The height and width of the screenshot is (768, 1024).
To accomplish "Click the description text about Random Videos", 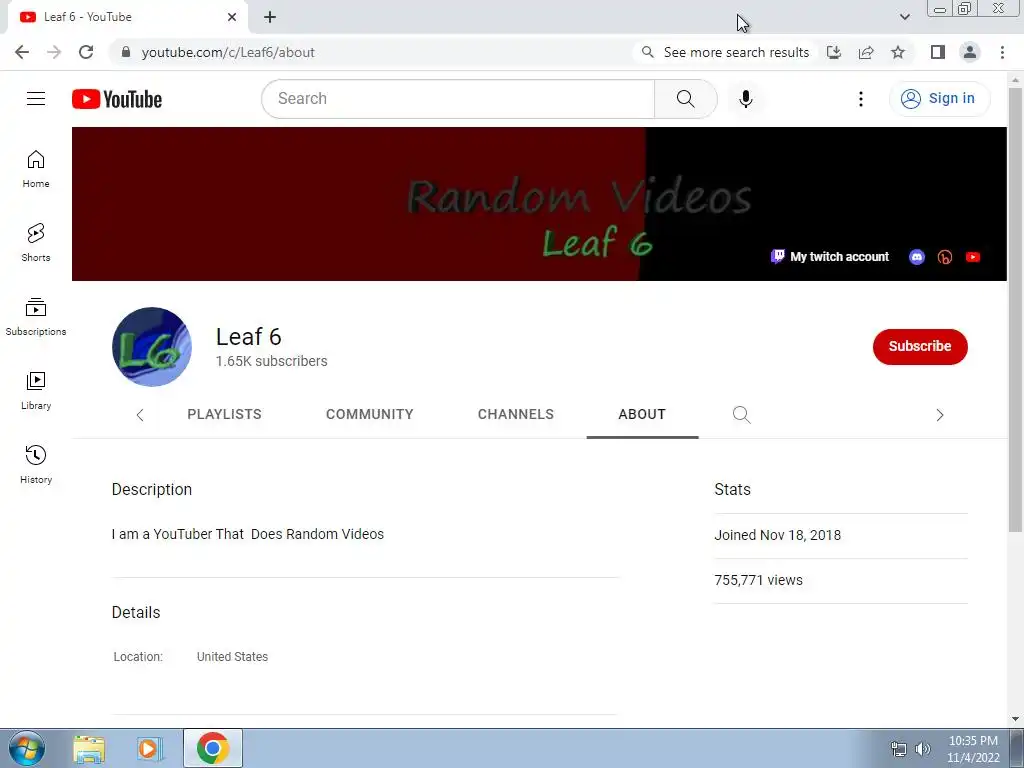I will pyautogui.click(x=248, y=534).
